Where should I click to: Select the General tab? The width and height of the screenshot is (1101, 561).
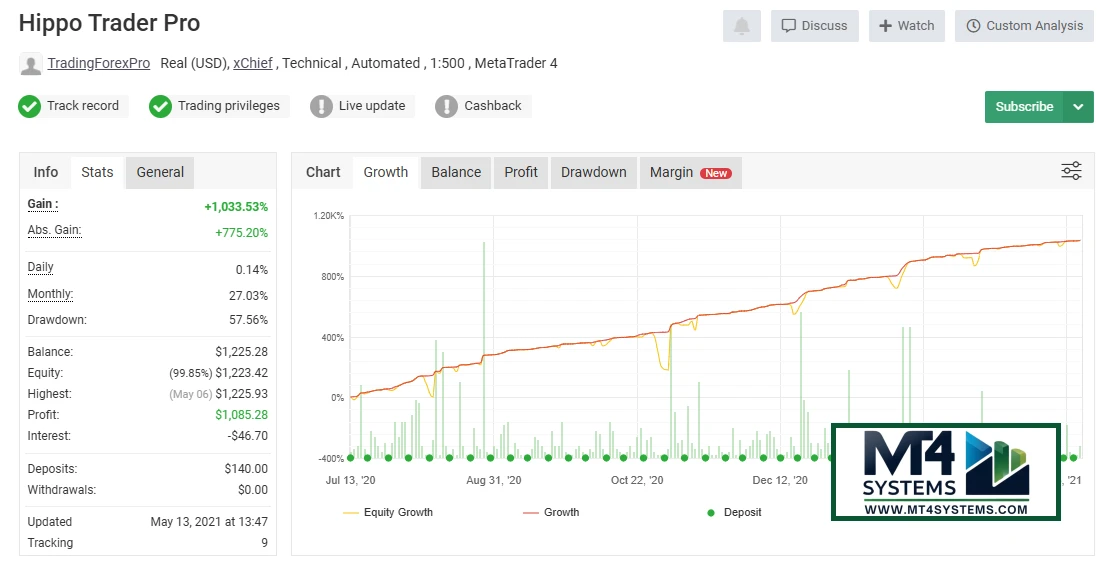click(160, 172)
